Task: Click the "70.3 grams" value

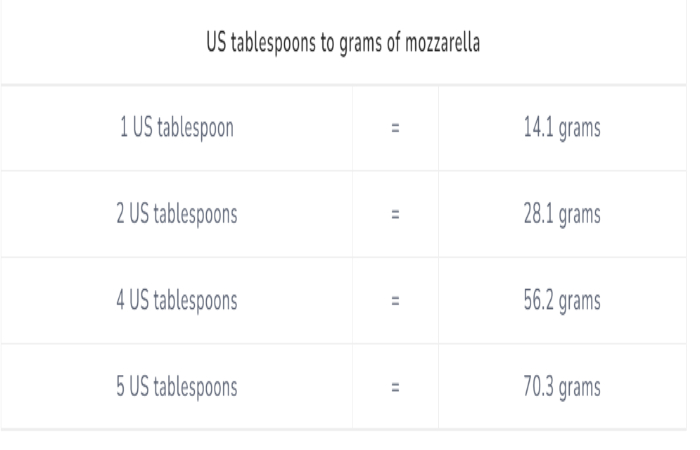Action: (562, 387)
